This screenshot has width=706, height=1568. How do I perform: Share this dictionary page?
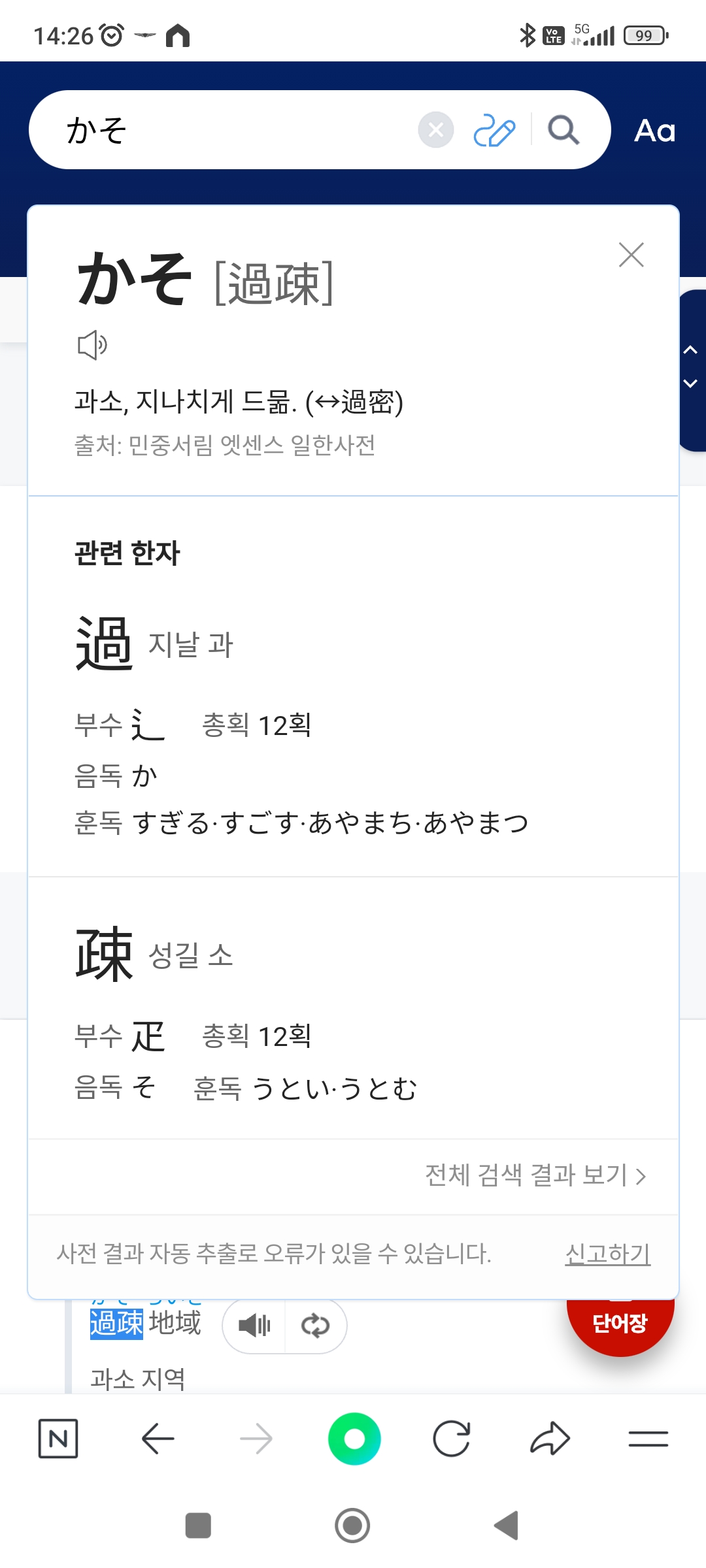(550, 1439)
